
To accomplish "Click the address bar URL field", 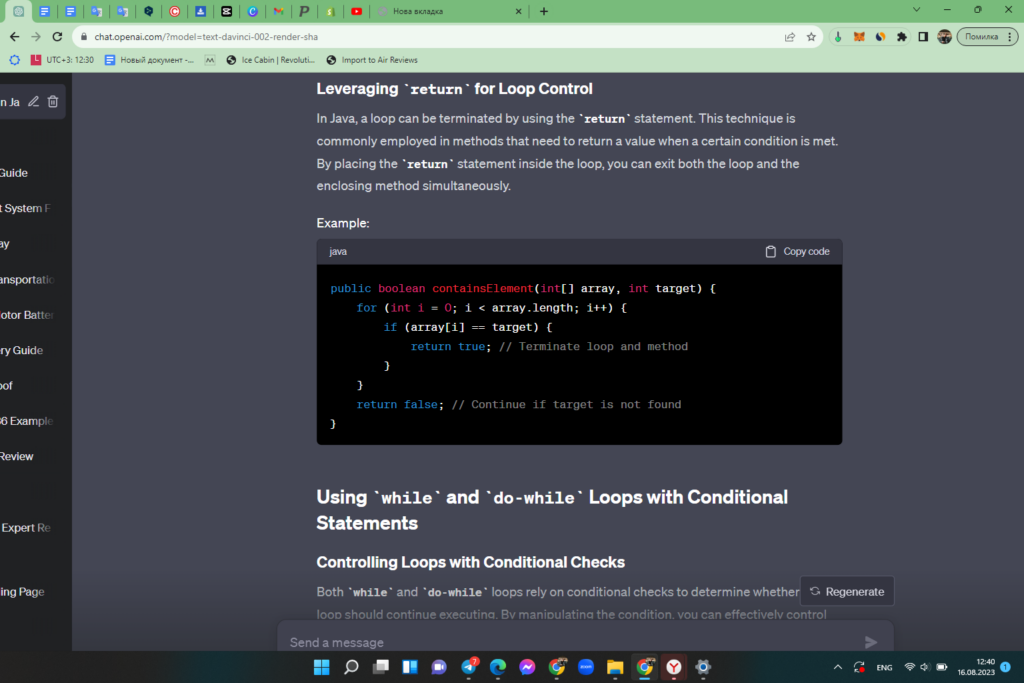I will [431, 37].
